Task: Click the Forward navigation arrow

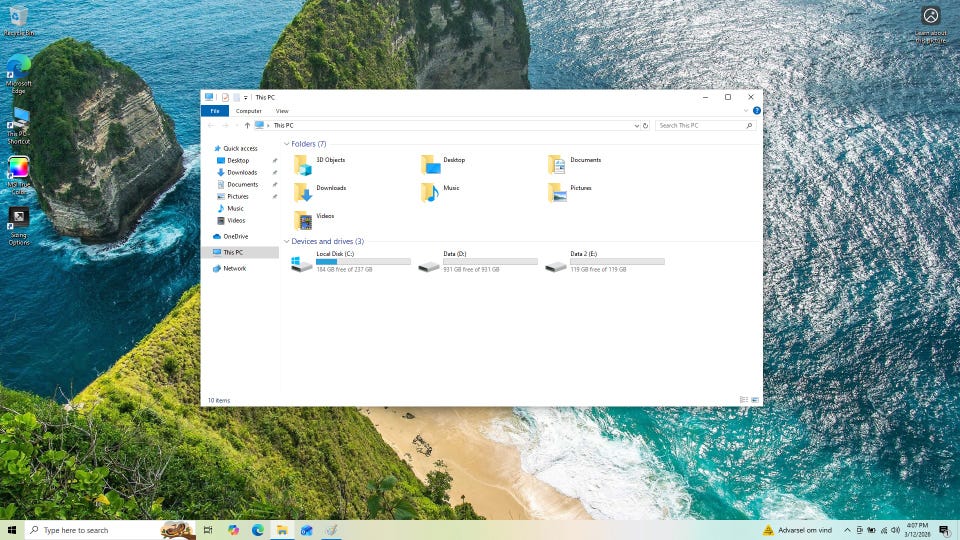Action: pyautogui.click(x=225, y=126)
